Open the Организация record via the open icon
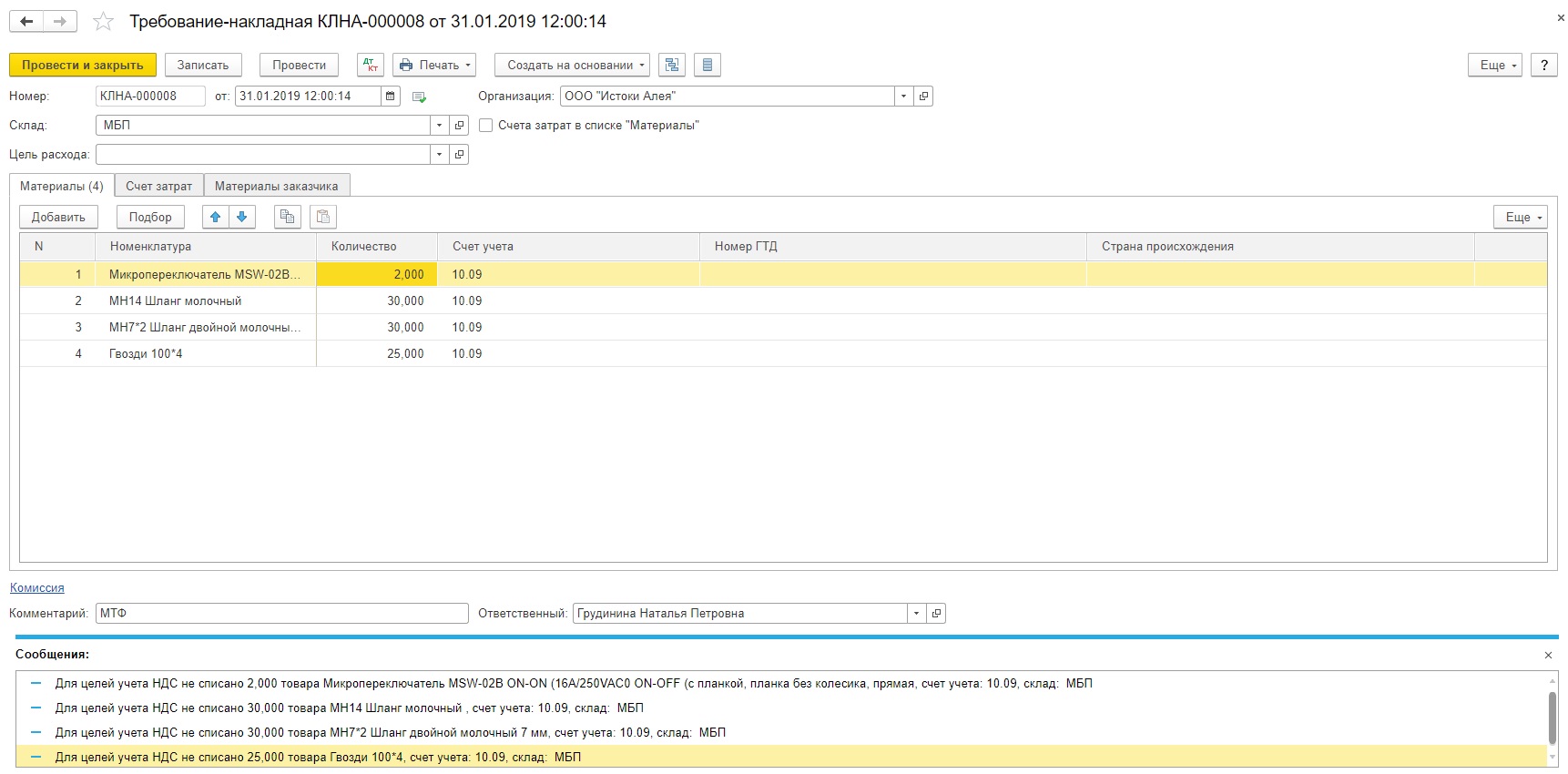The width and height of the screenshot is (1568, 774). coord(923,96)
